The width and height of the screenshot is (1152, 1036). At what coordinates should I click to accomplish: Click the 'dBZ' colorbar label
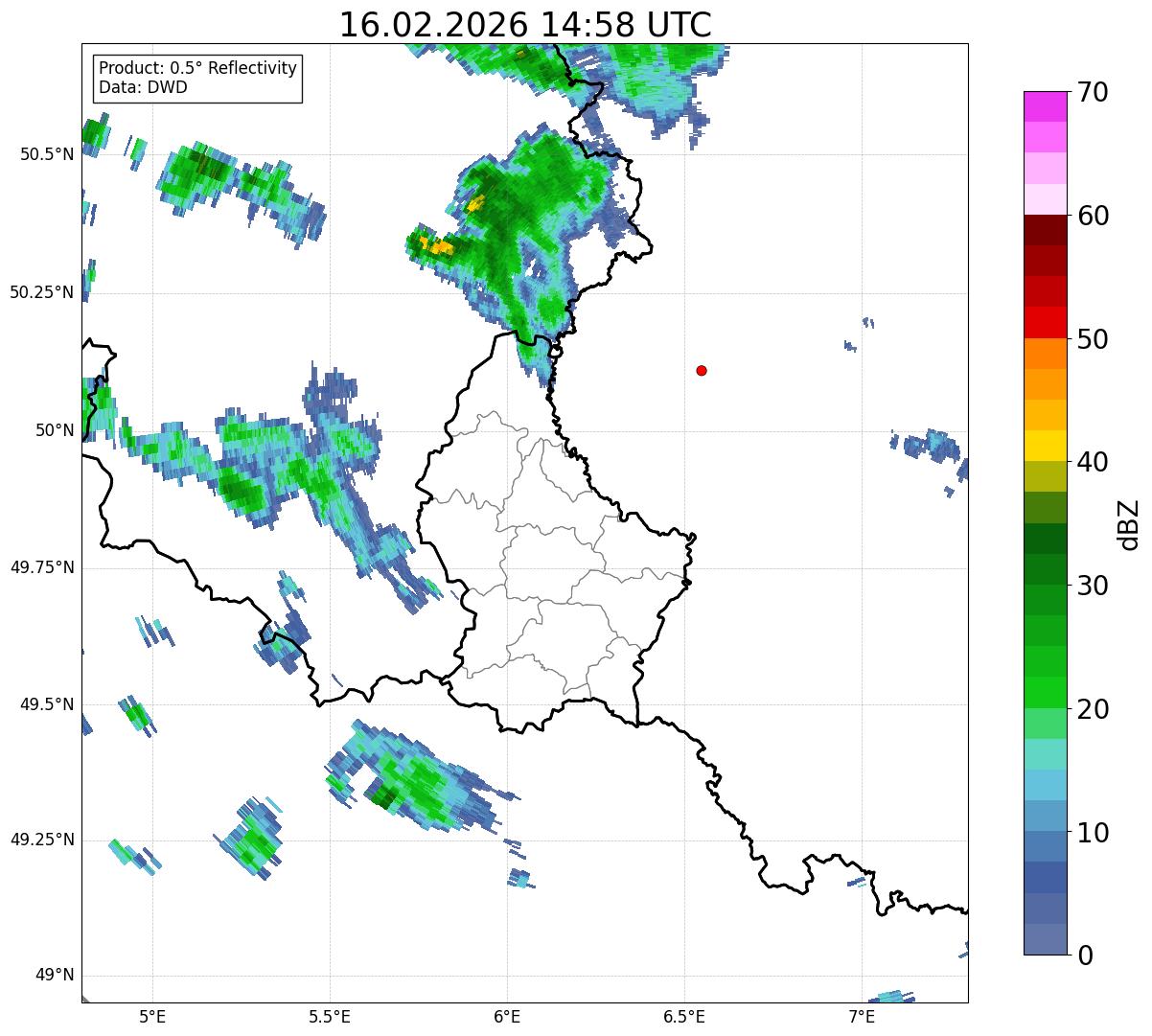click(x=1128, y=523)
